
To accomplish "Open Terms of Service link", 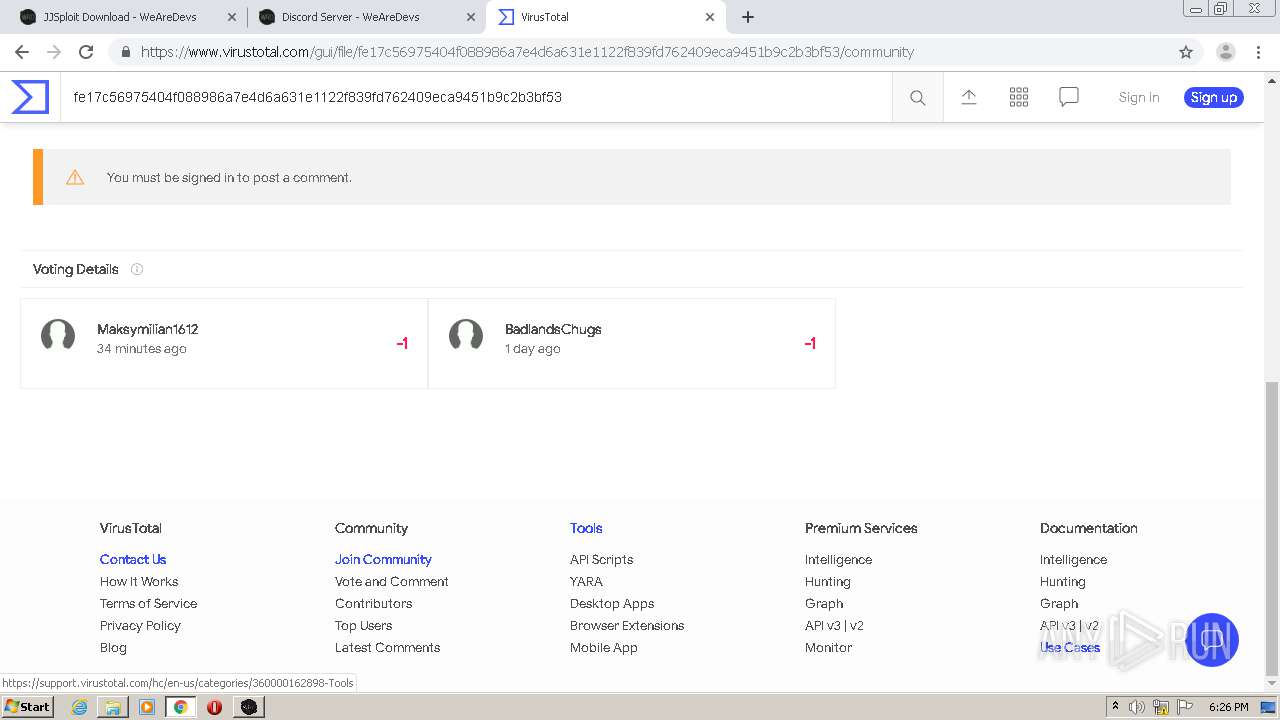I will pyautogui.click(x=148, y=603).
